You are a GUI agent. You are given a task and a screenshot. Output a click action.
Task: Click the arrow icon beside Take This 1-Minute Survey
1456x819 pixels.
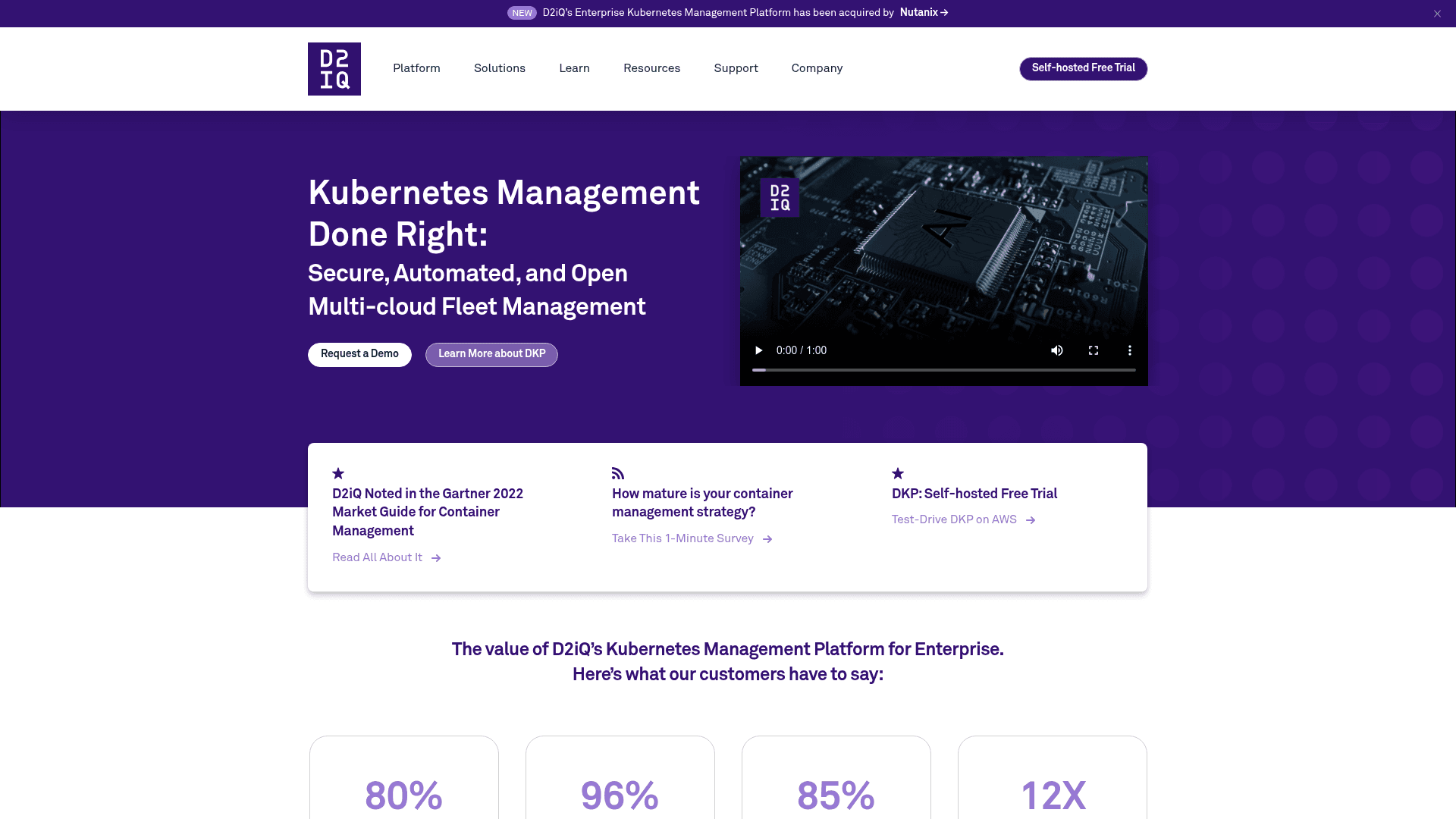[767, 539]
